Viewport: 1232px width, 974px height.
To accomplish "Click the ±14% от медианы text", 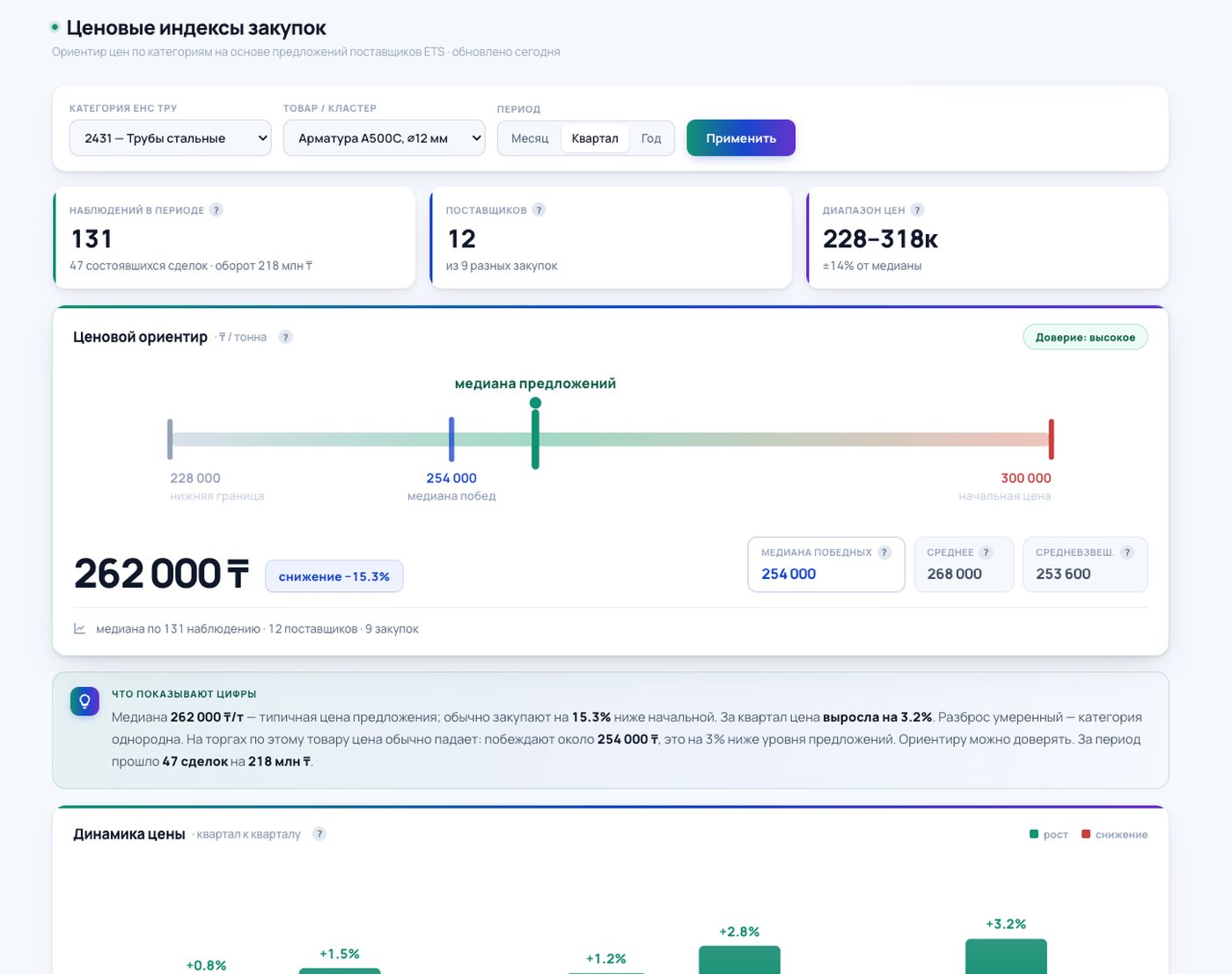I will 872,266.
